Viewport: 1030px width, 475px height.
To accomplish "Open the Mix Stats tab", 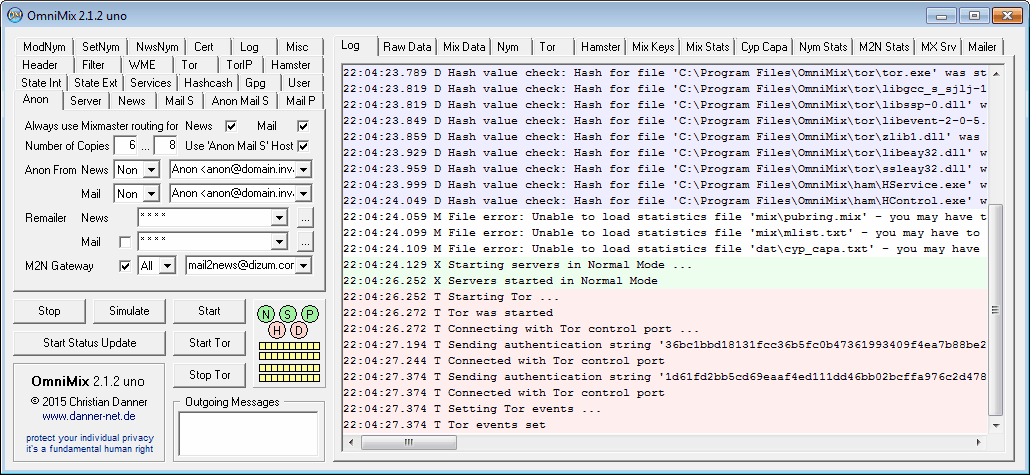I will (707, 47).
